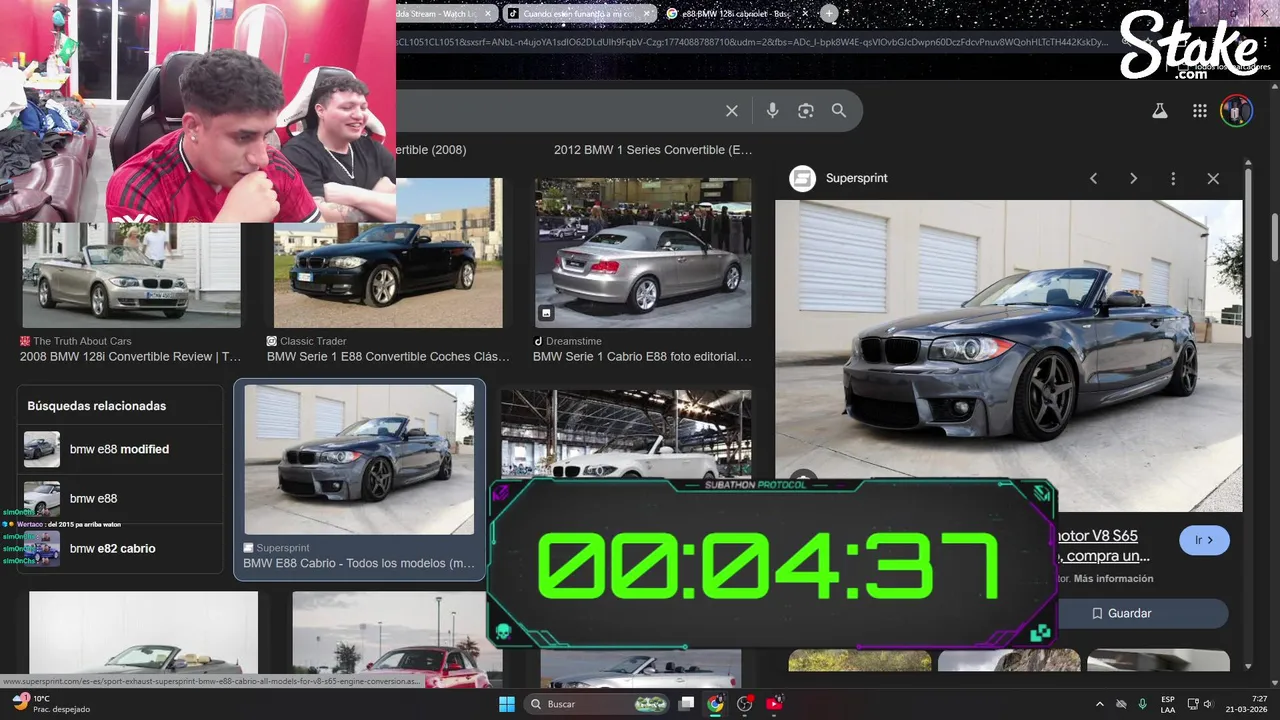The height and width of the screenshot is (720, 1280).
Task: Show hidden system tray icons
Action: point(1100,704)
